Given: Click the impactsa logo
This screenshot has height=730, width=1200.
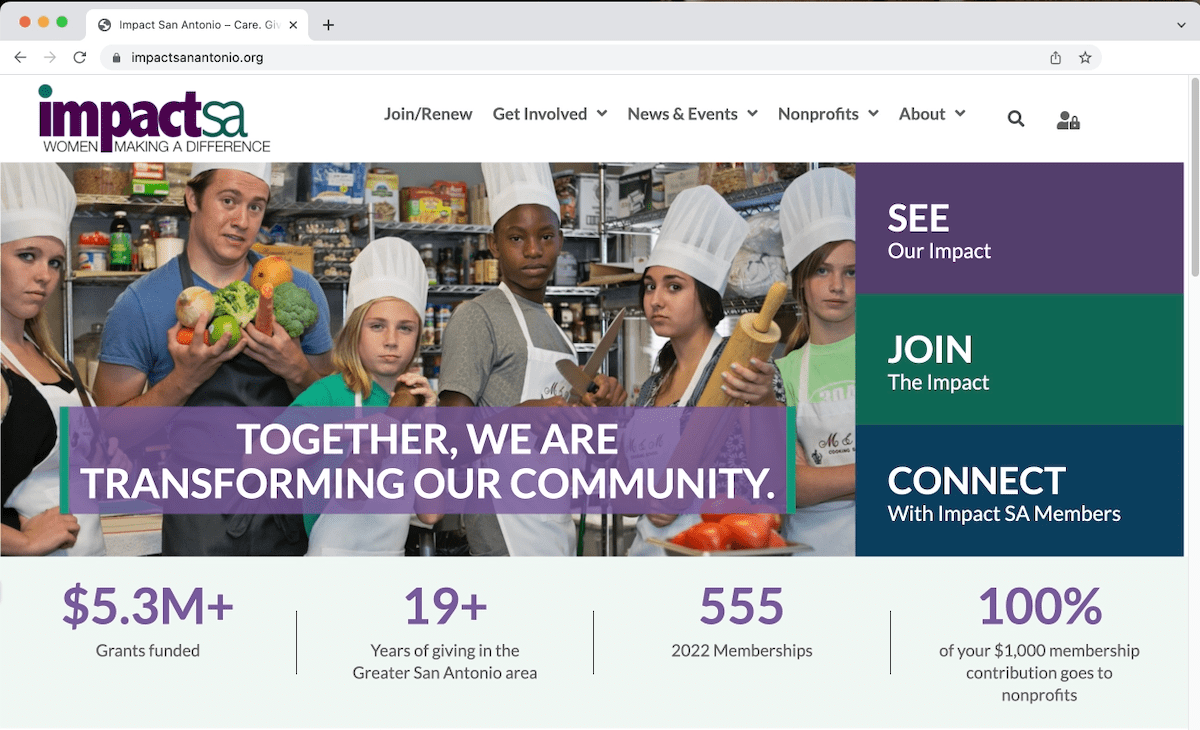Looking at the screenshot, I should coord(154,118).
